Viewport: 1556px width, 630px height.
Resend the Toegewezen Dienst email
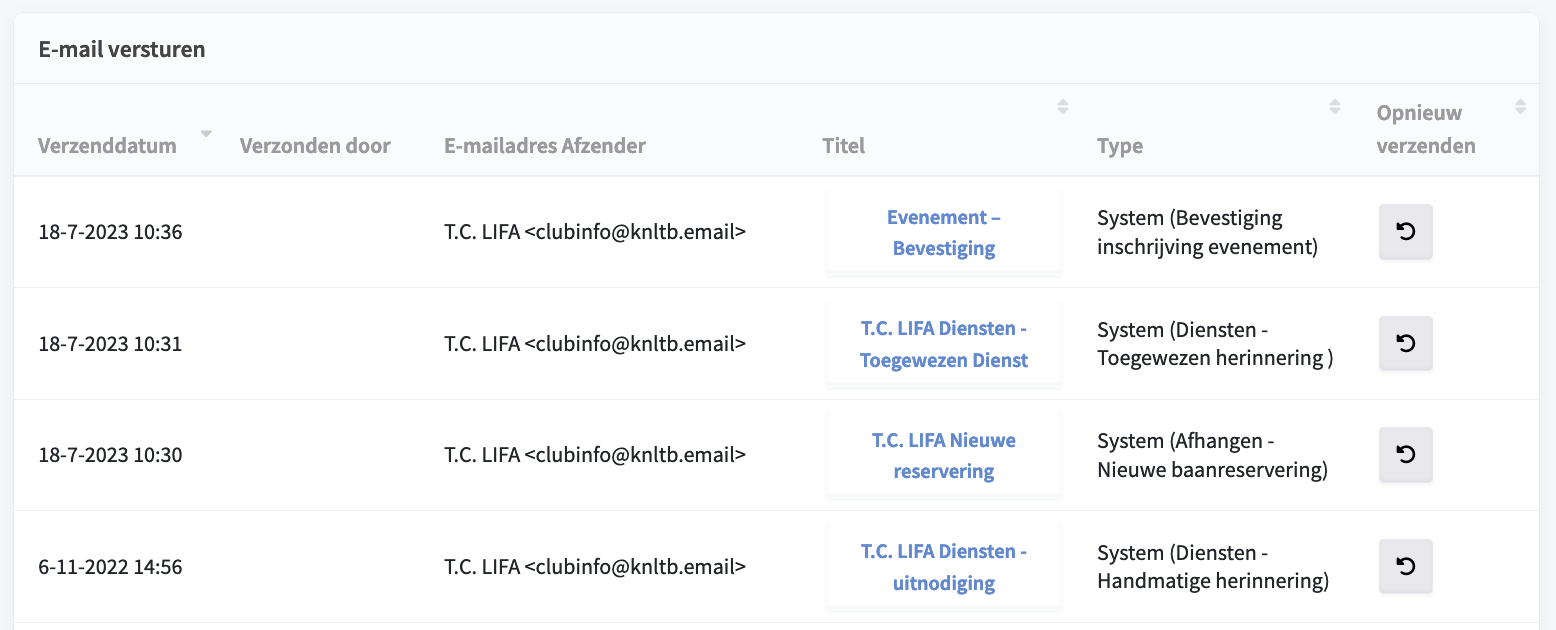1405,343
